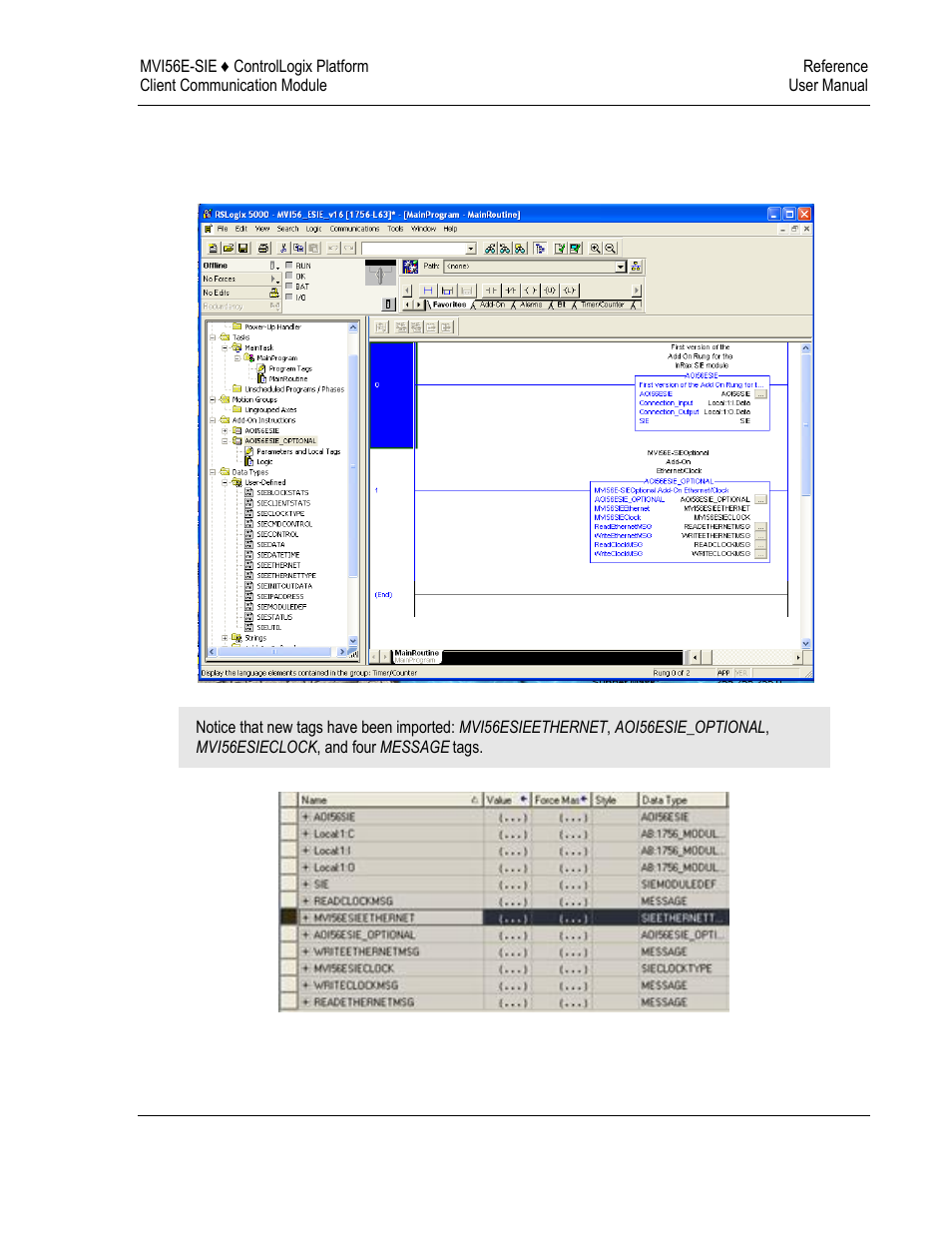The width and height of the screenshot is (952, 1233).
Task: Expand the Strings tree node
Action: point(225,638)
